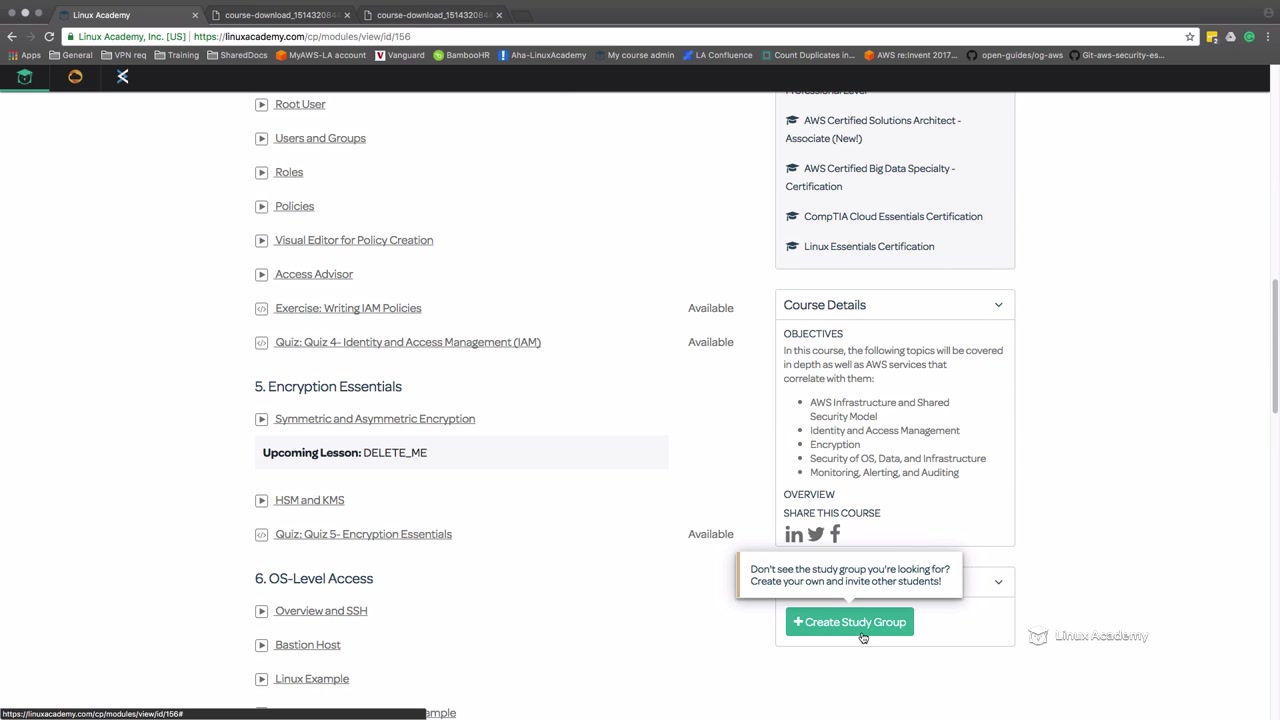Click the code icon beside Quiz 5

[x=261, y=534]
